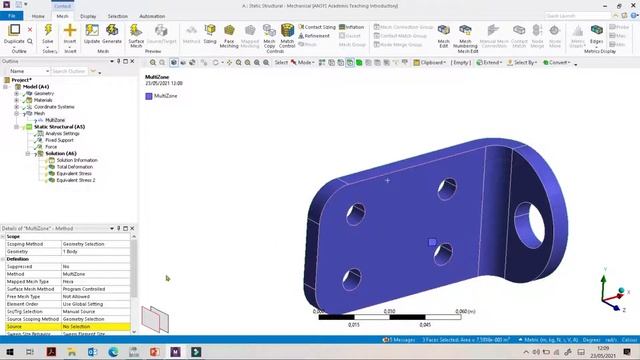The height and width of the screenshot is (360, 640).
Task: Select Total Deformation result
Action: 74,167
